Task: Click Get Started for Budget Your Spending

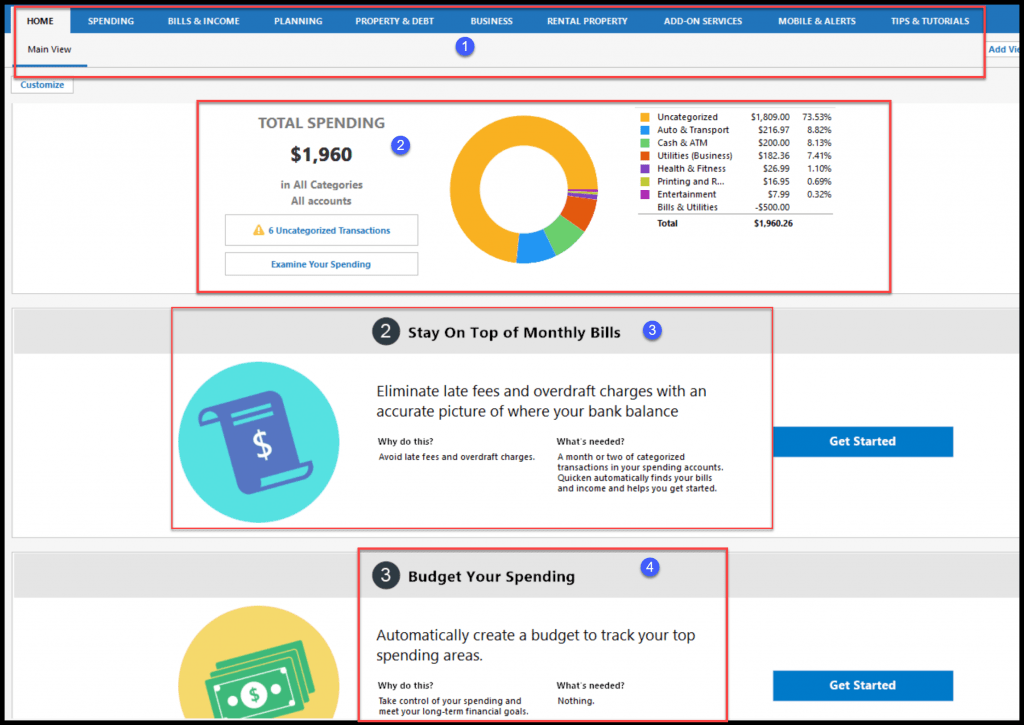Action: pos(863,685)
